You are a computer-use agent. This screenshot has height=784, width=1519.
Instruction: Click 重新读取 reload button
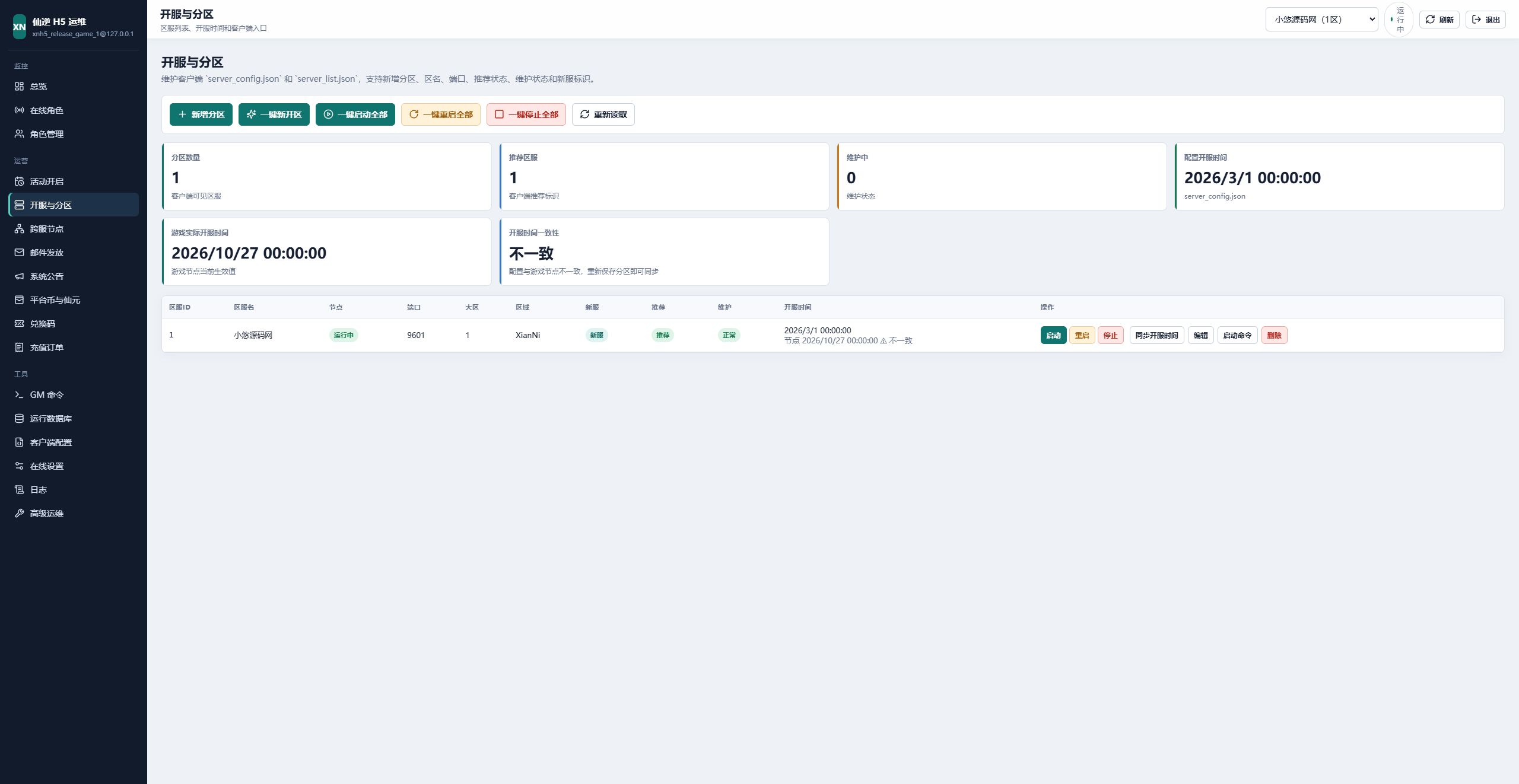603,114
